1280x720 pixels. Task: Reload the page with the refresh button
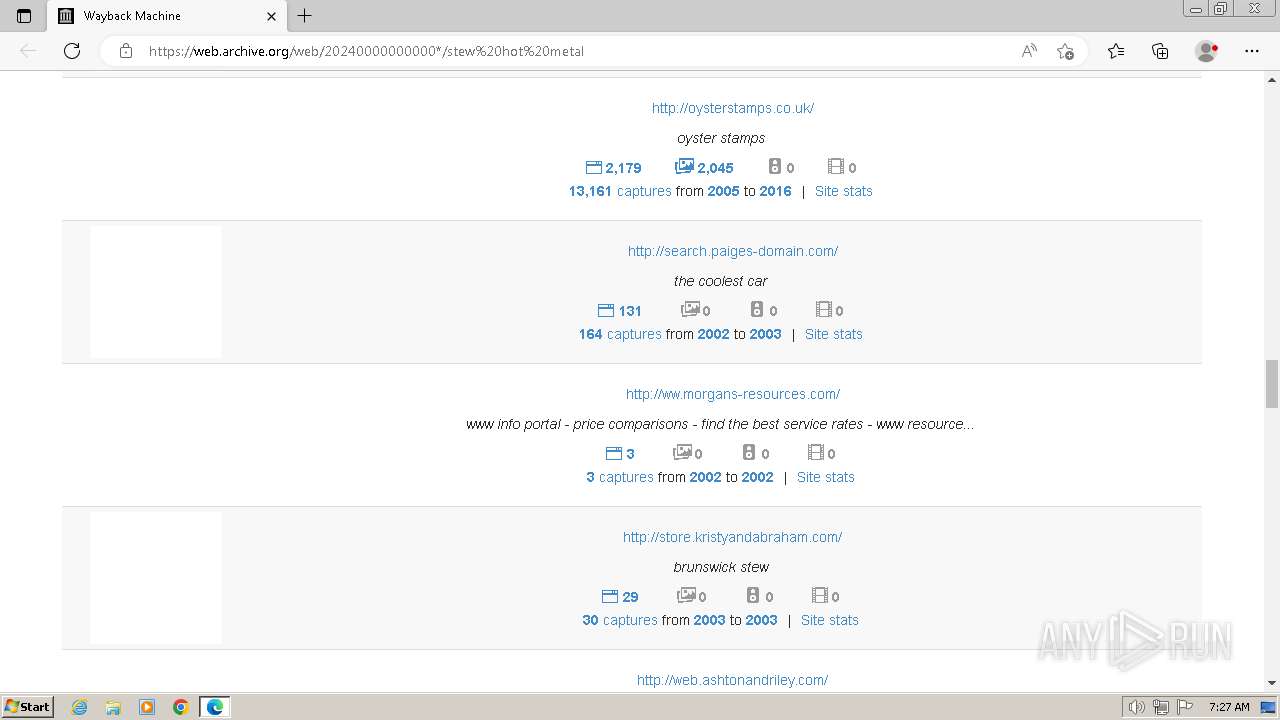tap(72, 51)
